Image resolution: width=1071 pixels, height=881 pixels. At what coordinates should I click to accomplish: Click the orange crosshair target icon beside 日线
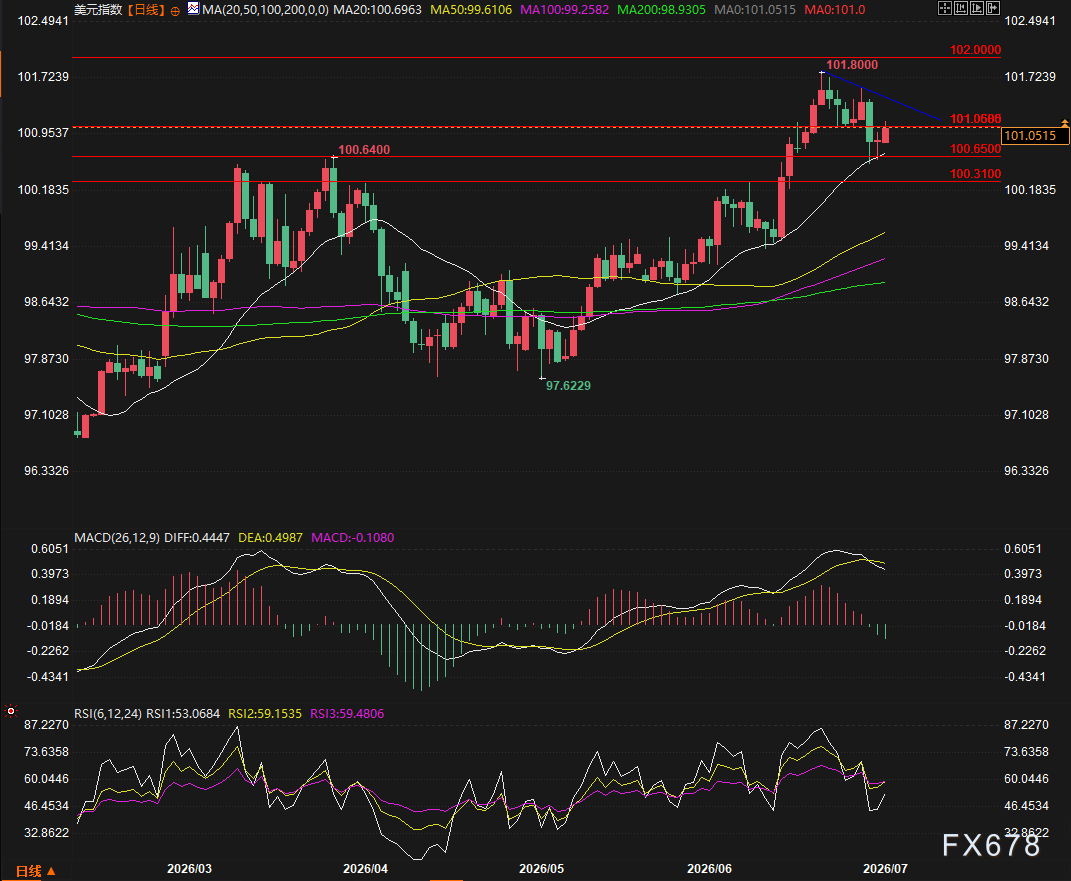pyautogui.click(x=176, y=11)
